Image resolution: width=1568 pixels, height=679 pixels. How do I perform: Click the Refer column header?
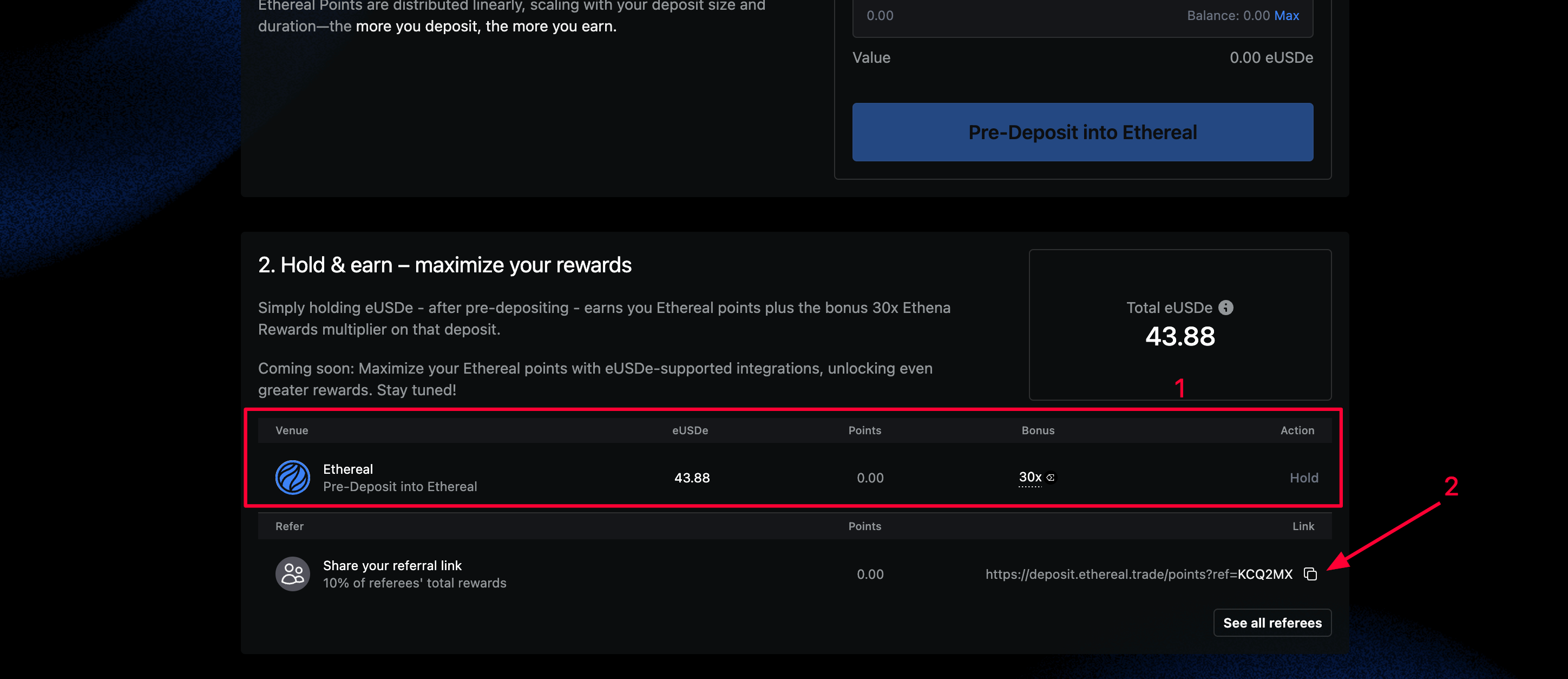coord(289,526)
